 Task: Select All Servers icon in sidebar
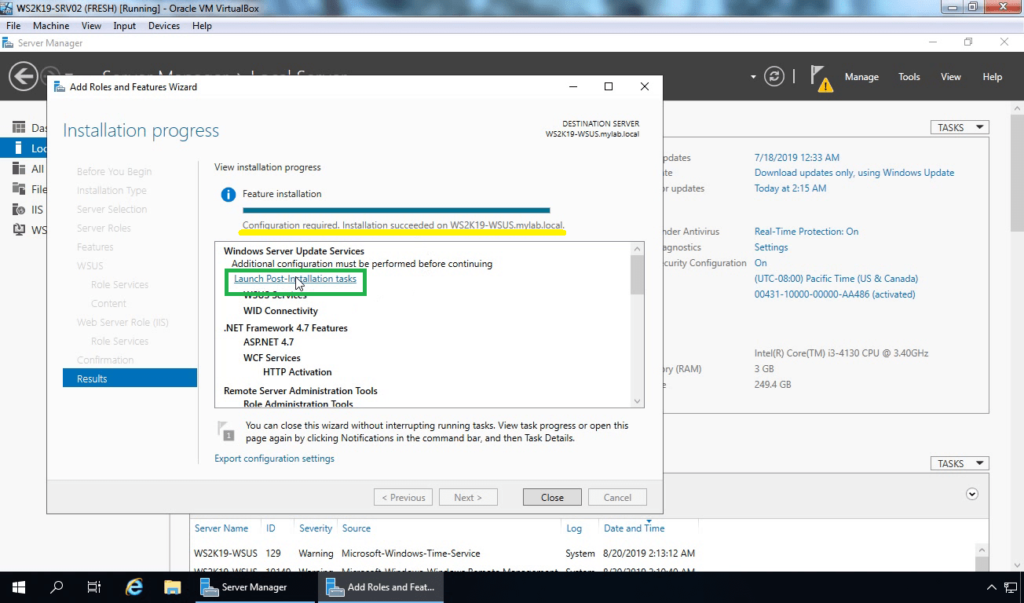tap(19, 169)
